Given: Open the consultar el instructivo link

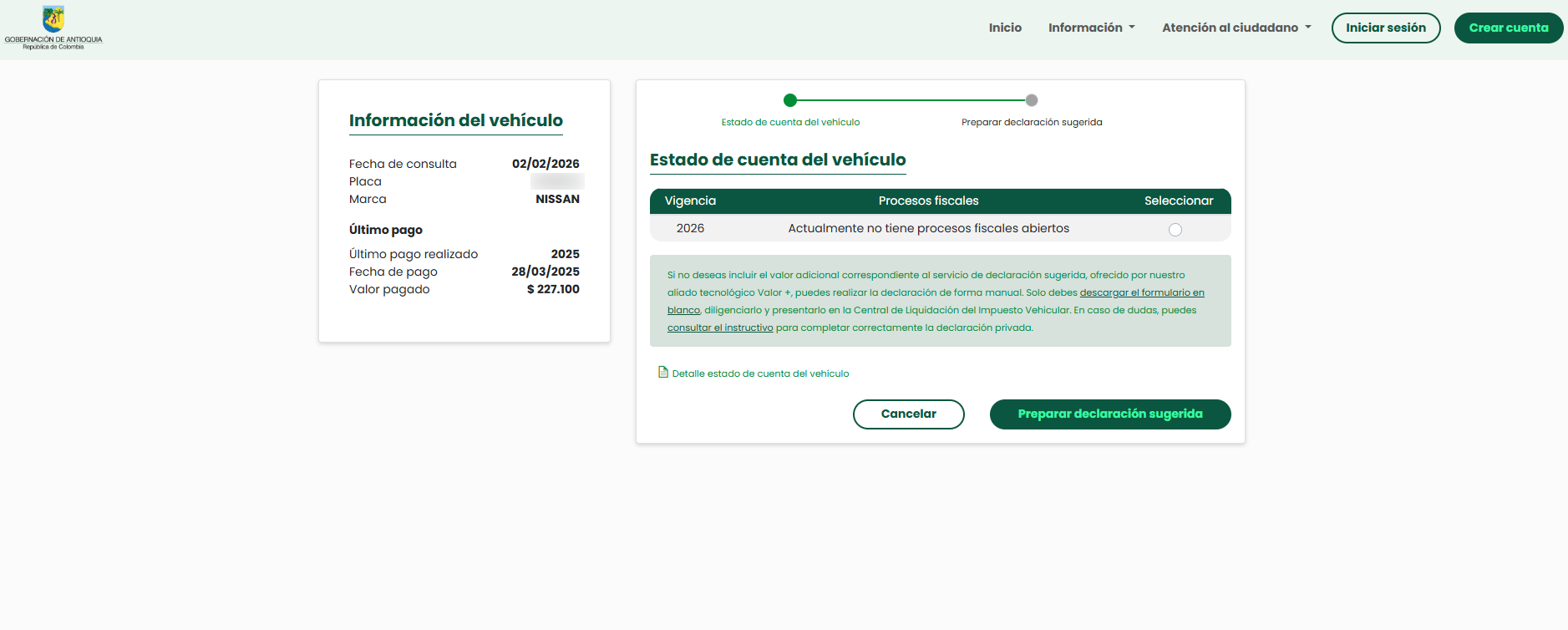Looking at the screenshot, I should tap(720, 328).
